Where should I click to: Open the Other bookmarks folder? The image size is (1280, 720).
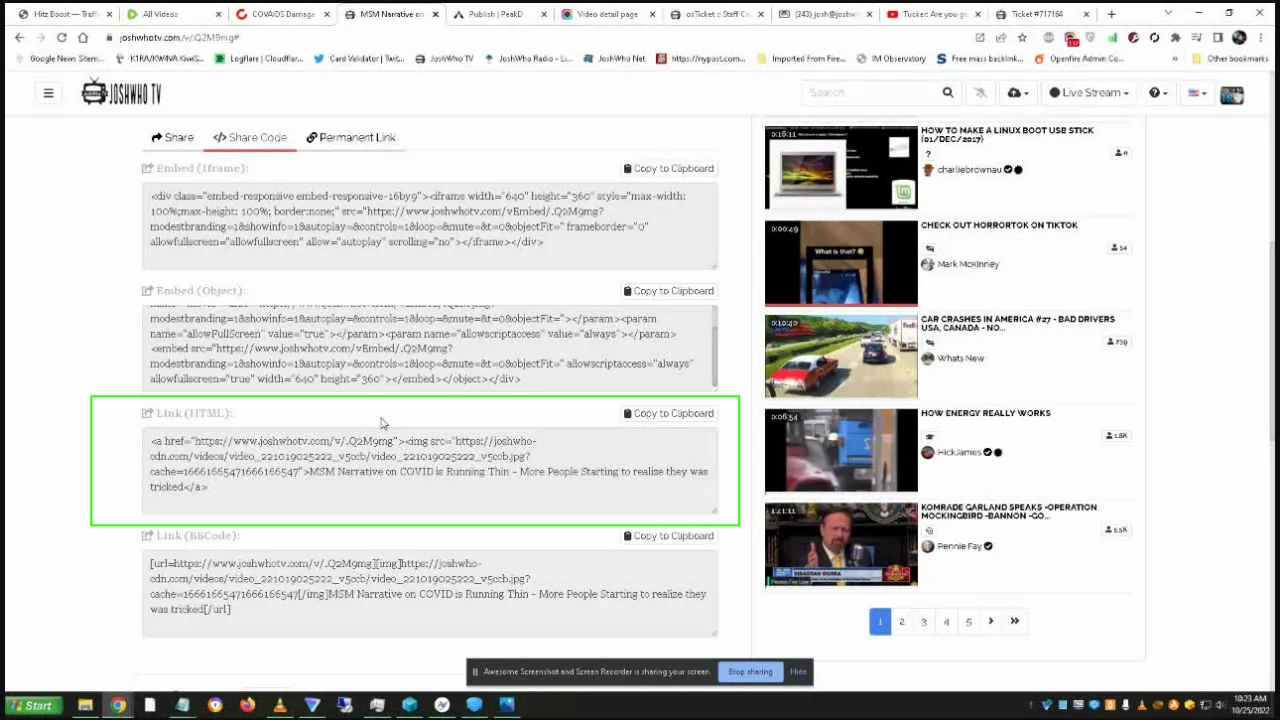[x=1230, y=58]
